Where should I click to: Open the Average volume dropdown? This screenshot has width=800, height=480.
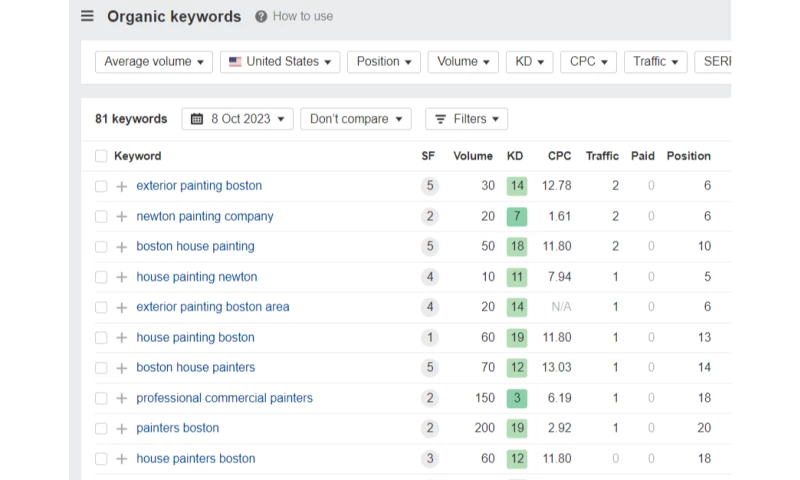click(154, 62)
